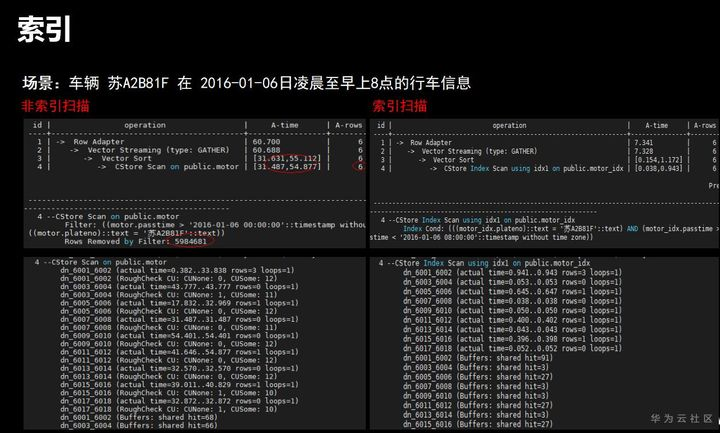Click "Vector Streaming (type: GATHER)" in non-index plan
The image size is (720, 433).
pyautogui.click(x=158, y=150)
